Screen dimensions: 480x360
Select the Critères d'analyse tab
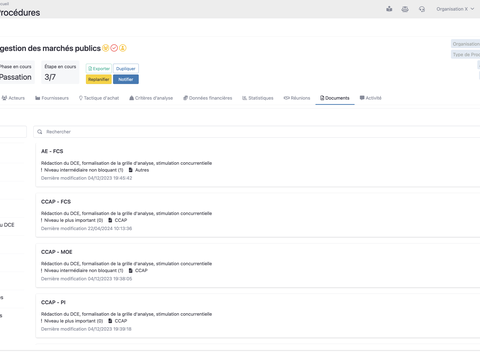pyautogui.click(x=151, y=98)
